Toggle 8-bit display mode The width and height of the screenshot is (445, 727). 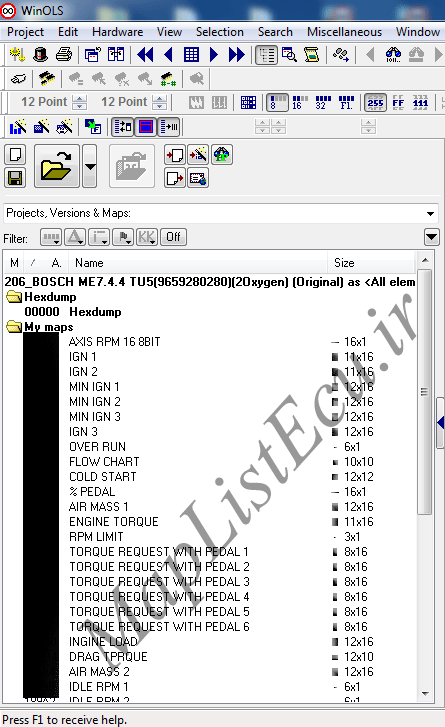(x=278, y=102)
